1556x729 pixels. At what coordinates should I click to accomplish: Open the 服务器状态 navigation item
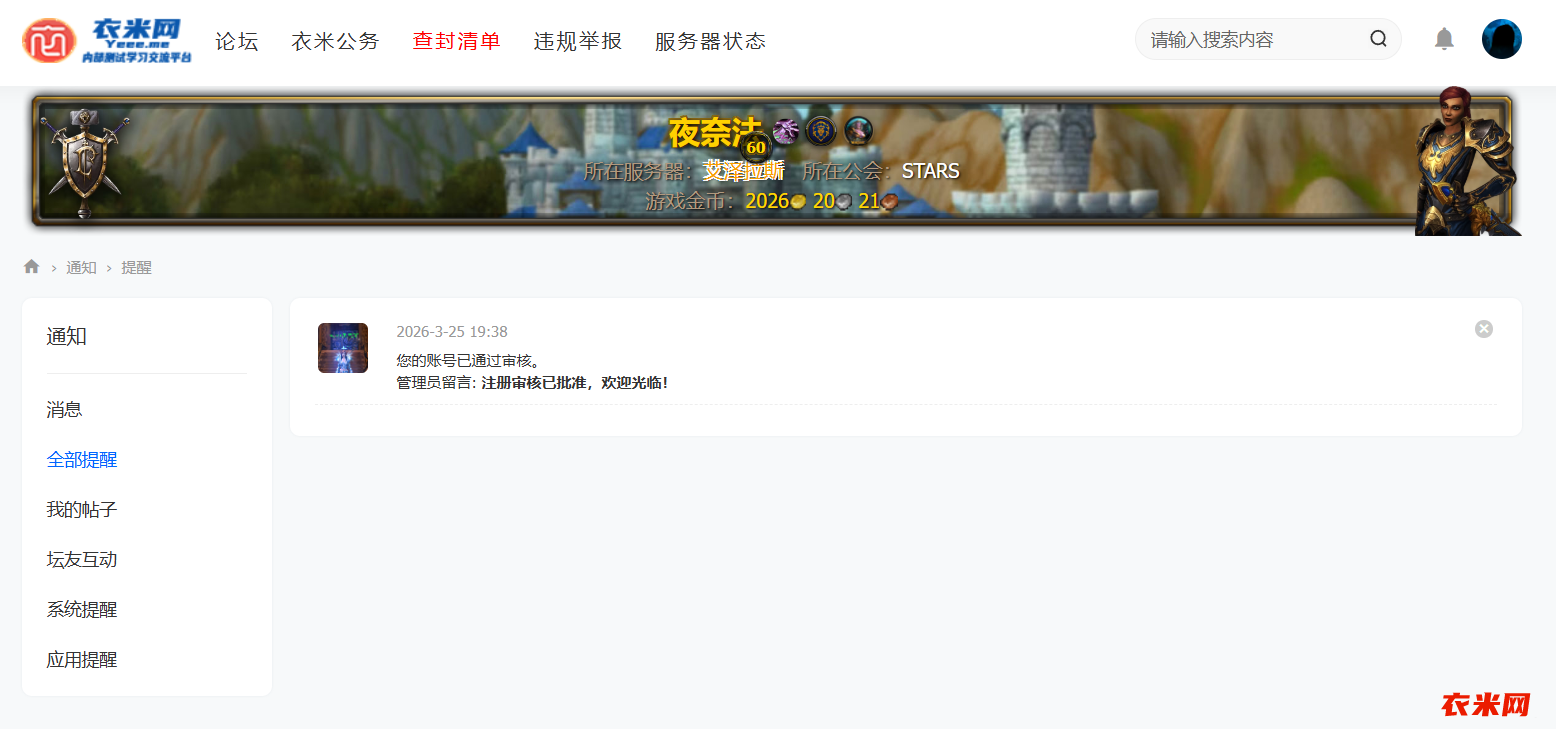pyautogui.click(x=711, y=41)
